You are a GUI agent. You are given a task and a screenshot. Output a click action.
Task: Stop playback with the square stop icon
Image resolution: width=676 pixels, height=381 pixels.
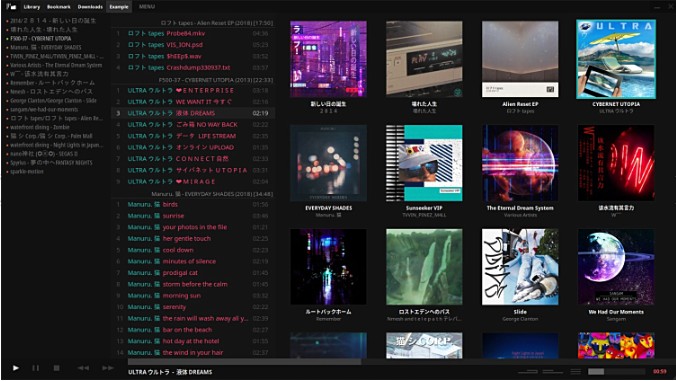56,368
